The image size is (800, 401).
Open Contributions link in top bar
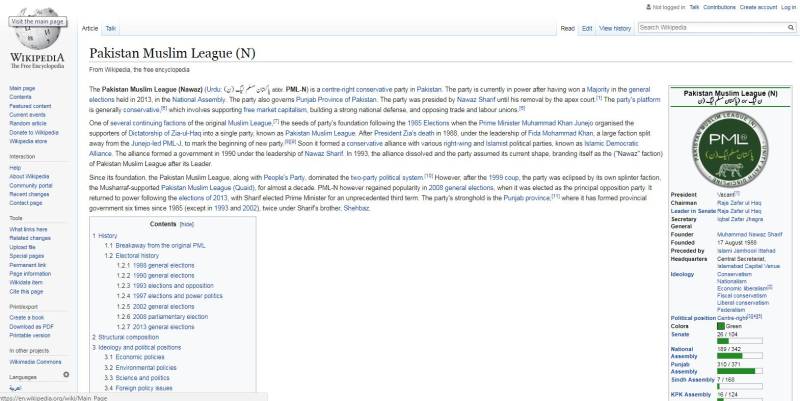(719, 7)
